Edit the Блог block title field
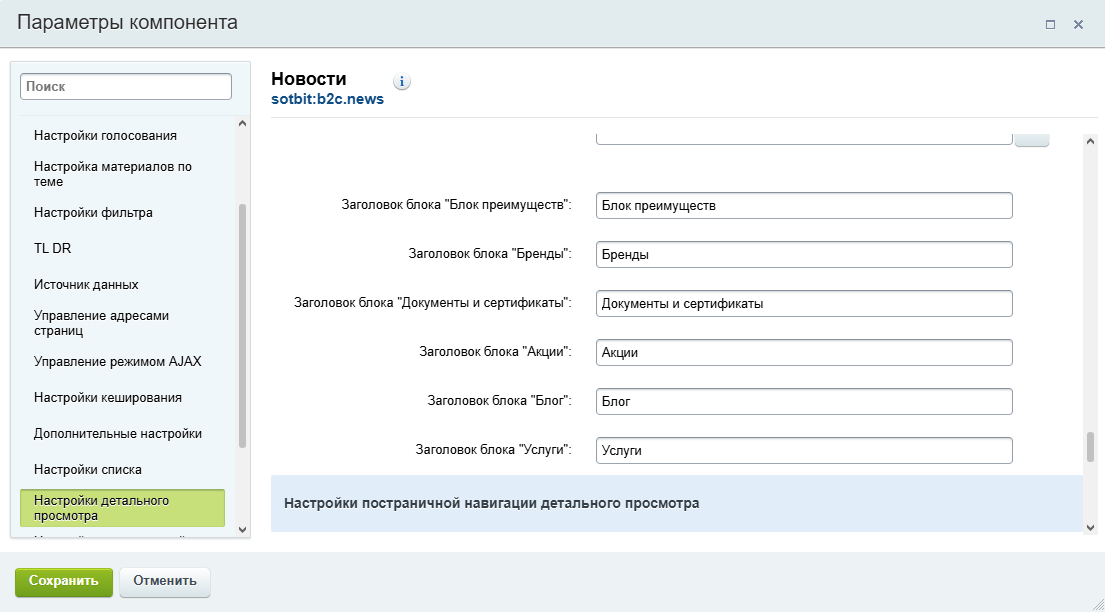Image resolution: width=1105 pixels, height=612 pixels. [x=804, y=402]
